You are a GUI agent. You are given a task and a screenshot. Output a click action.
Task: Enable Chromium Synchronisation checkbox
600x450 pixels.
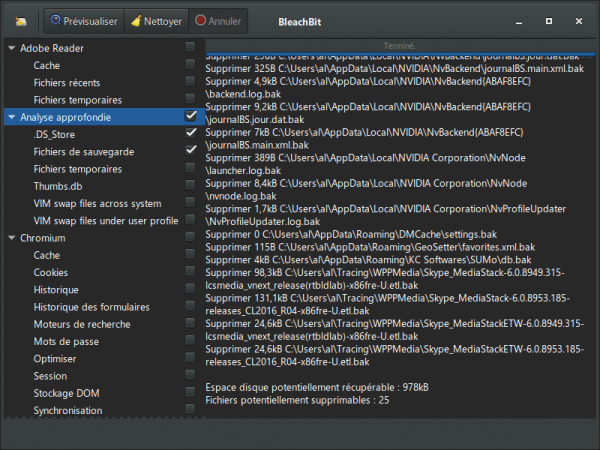pyautogui.click(x=190, y=409)
